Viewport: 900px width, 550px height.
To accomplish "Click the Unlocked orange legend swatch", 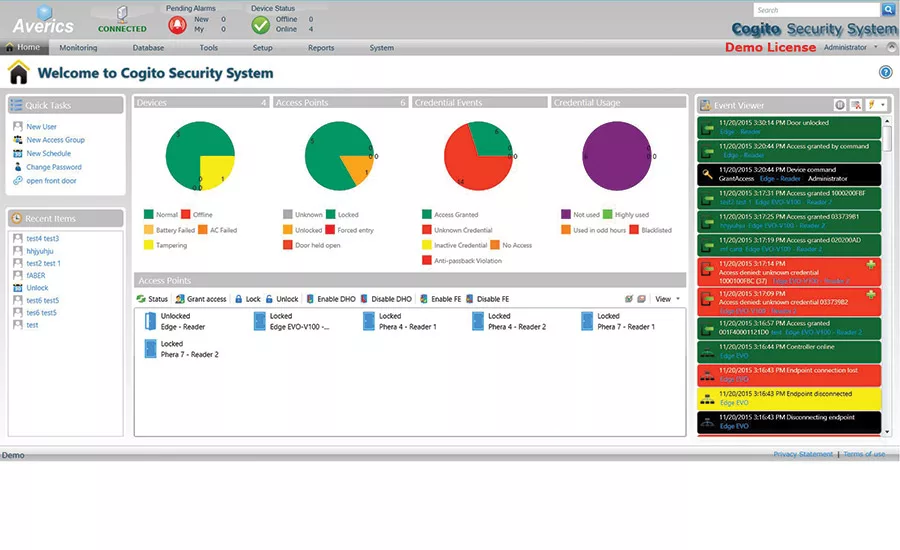I will click(x=288, y=230).
